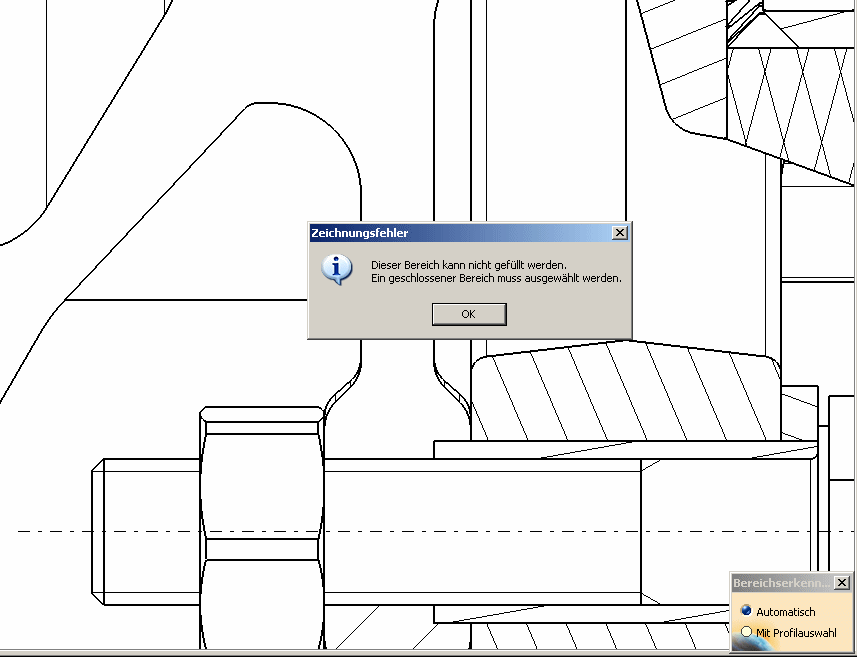Select the Automatisch radio option
This screenshot has height=657, width=857.
pos(746,611)
